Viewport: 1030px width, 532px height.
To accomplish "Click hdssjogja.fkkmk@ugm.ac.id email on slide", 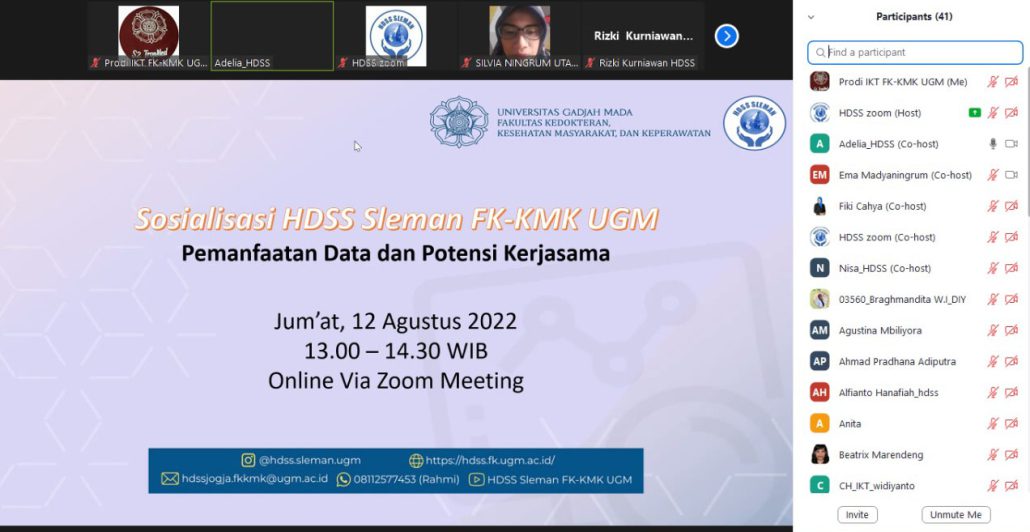I will [x=254, y=479].
